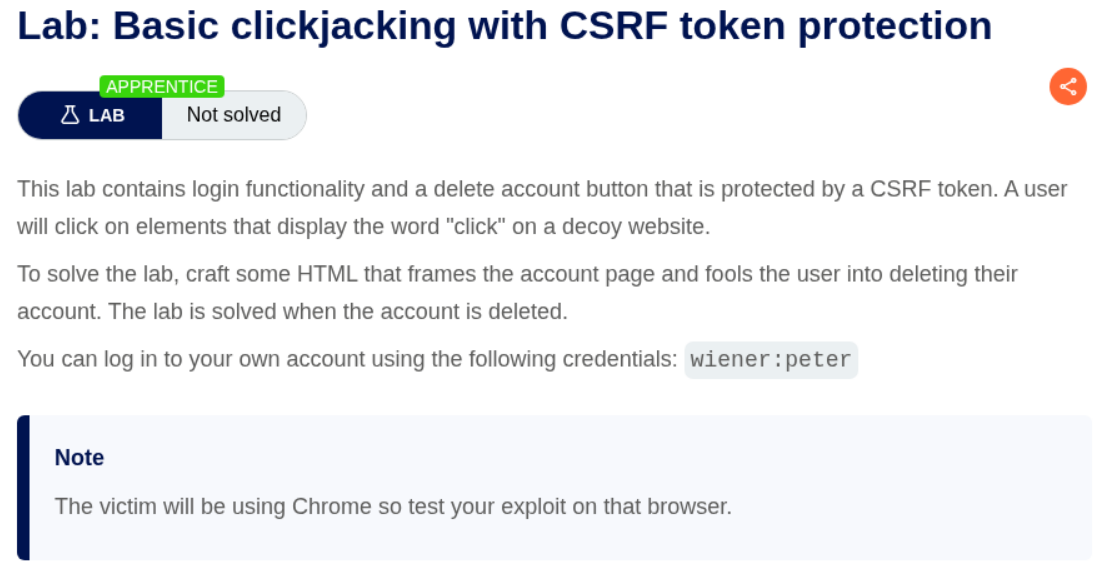Image resolution: width=1114 pixels, height=585 pixels.
Task: Click the note text about testing your exploit
Action: pos(393,506)
